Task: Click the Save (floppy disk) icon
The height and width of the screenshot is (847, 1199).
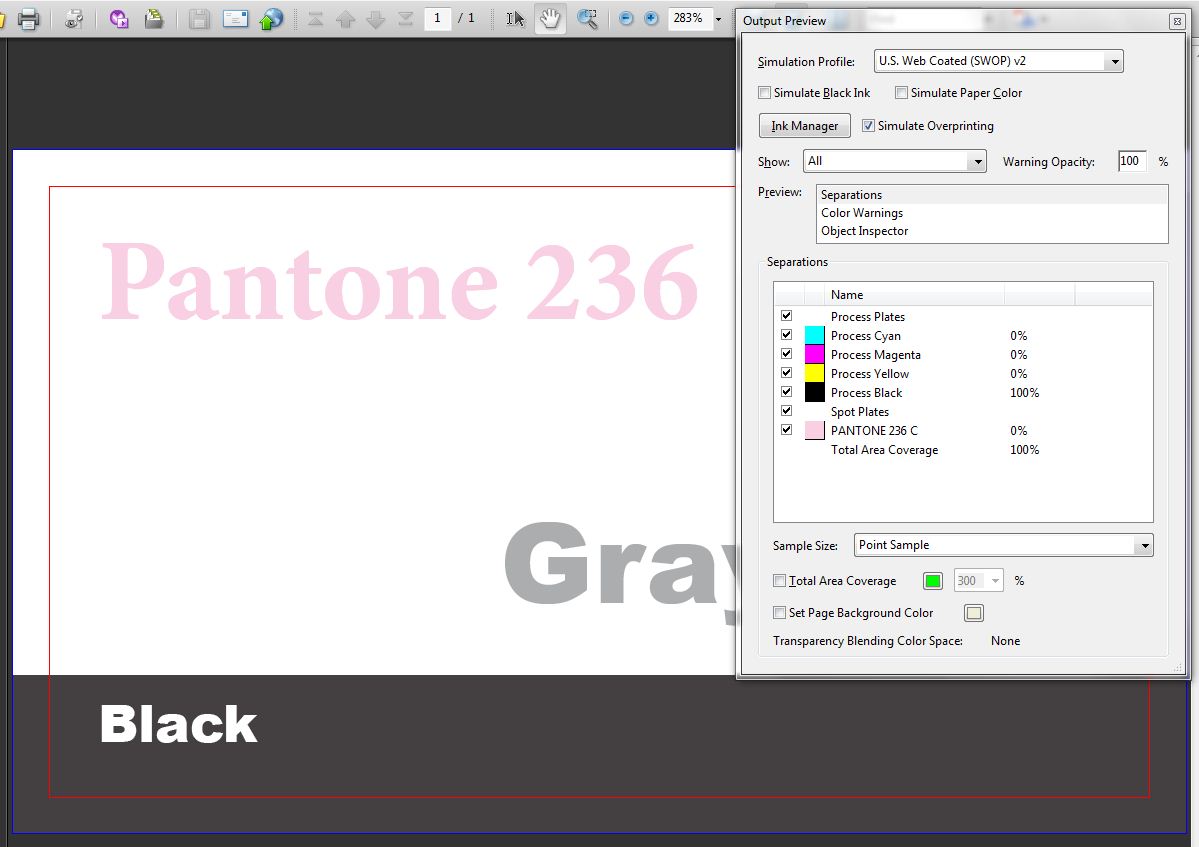Action: pyautogui.click(x=199, y=18)
